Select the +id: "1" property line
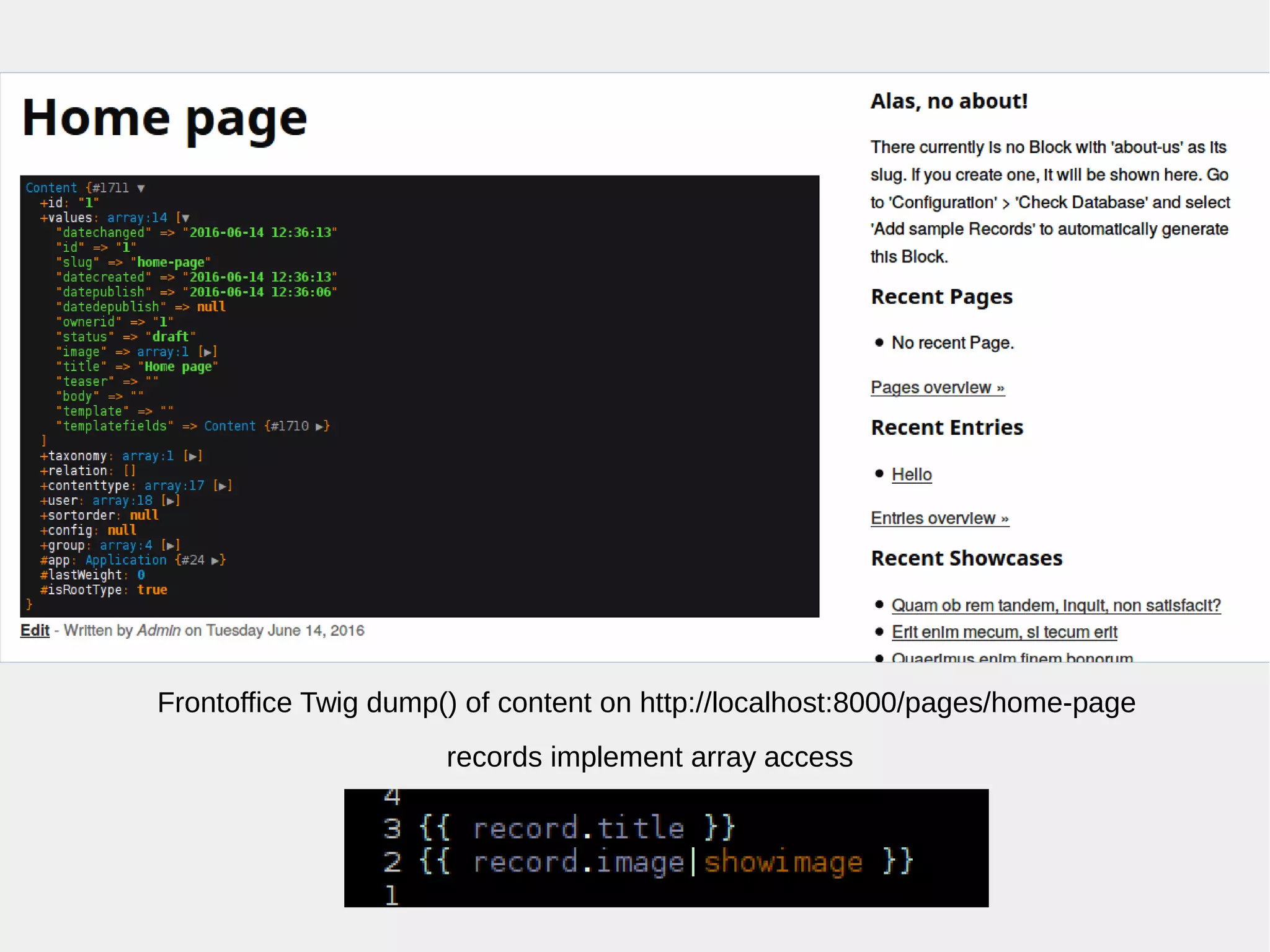The image size is (1270, 952). tap(70, 203)
